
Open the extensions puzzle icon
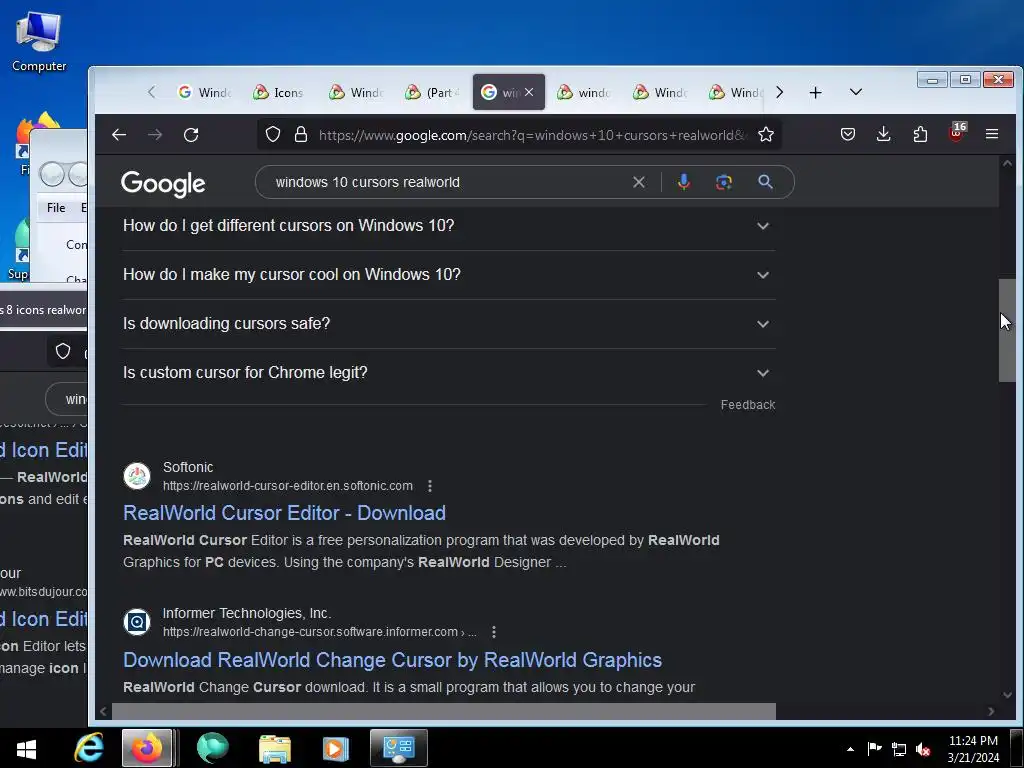[x=920, y=135]
